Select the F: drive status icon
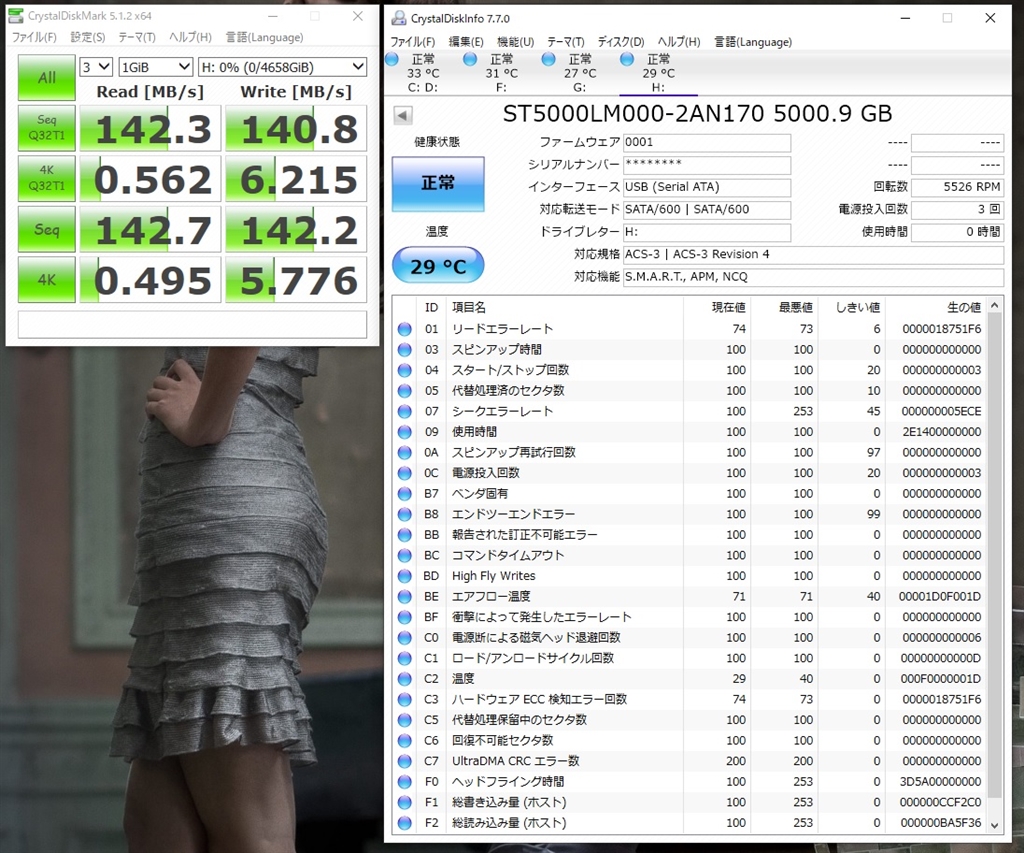Viewport: 1024px width, 853px height. tap(470, 60)
